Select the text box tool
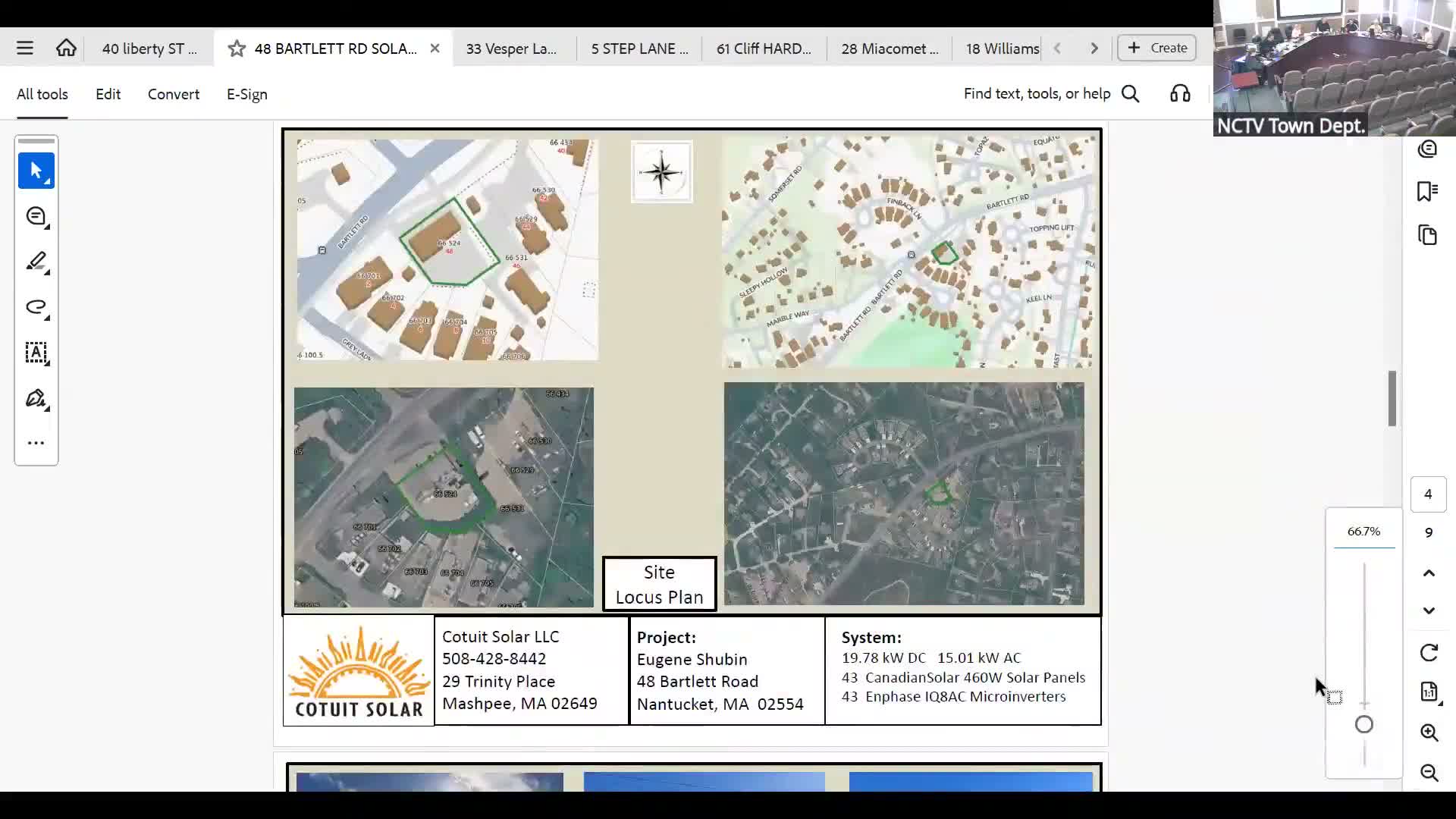The image size is (1456, 819). point(36,353)
